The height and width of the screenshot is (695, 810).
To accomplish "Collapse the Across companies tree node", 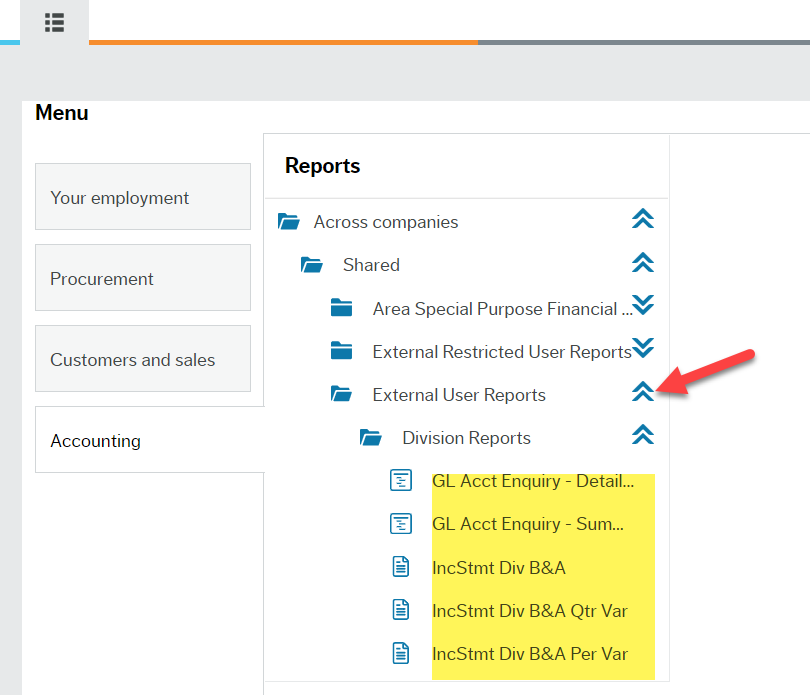I will [x=643, y=219].
